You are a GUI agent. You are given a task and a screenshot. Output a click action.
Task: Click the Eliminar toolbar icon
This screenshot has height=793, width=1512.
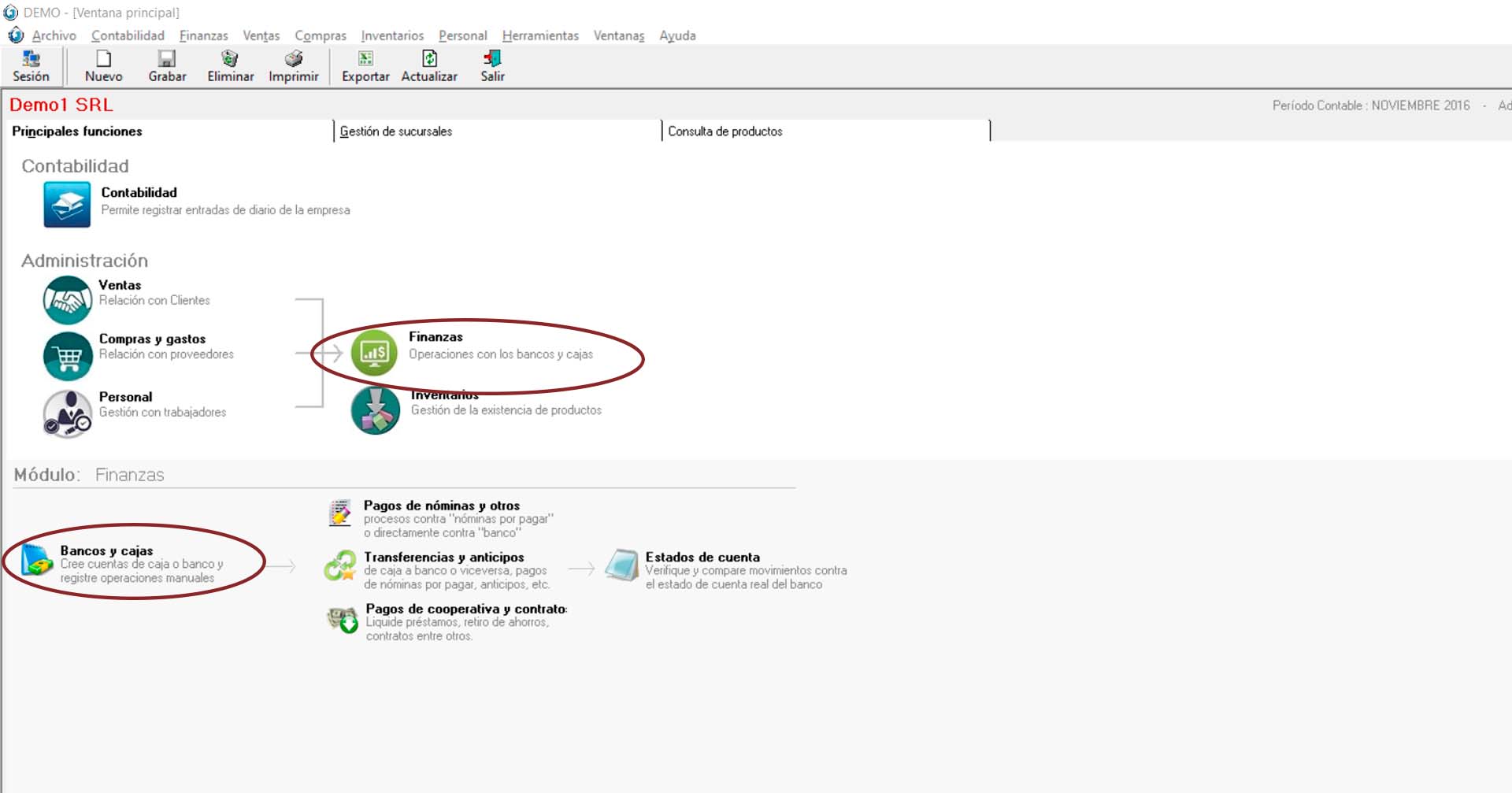pyautogui.click(x=230, y=59)
